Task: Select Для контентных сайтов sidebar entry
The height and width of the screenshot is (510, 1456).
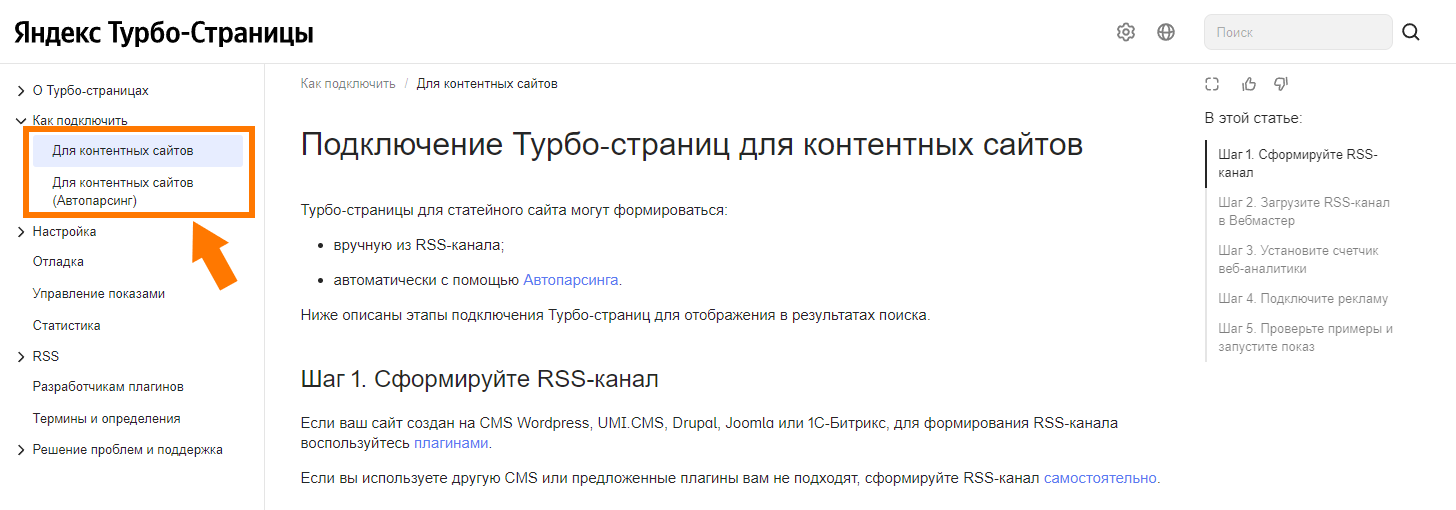Action: tap(138, 151)
